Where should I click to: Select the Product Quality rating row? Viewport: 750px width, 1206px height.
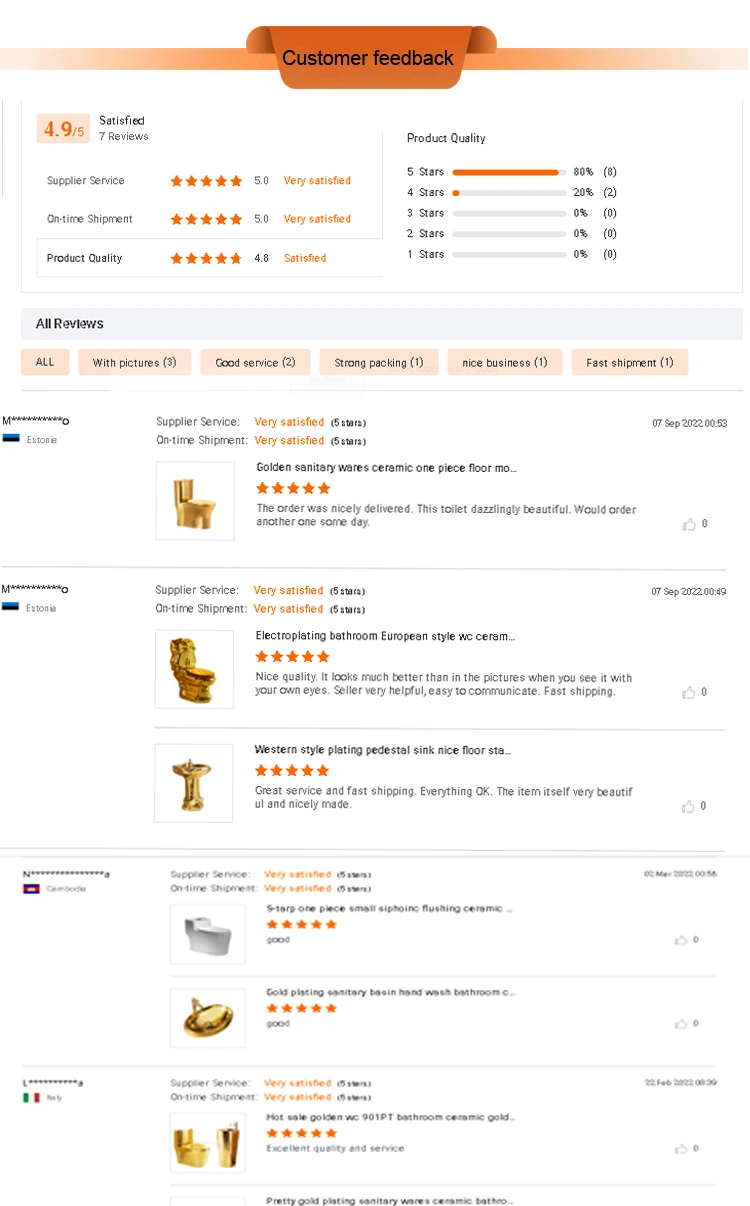[209, 258]
